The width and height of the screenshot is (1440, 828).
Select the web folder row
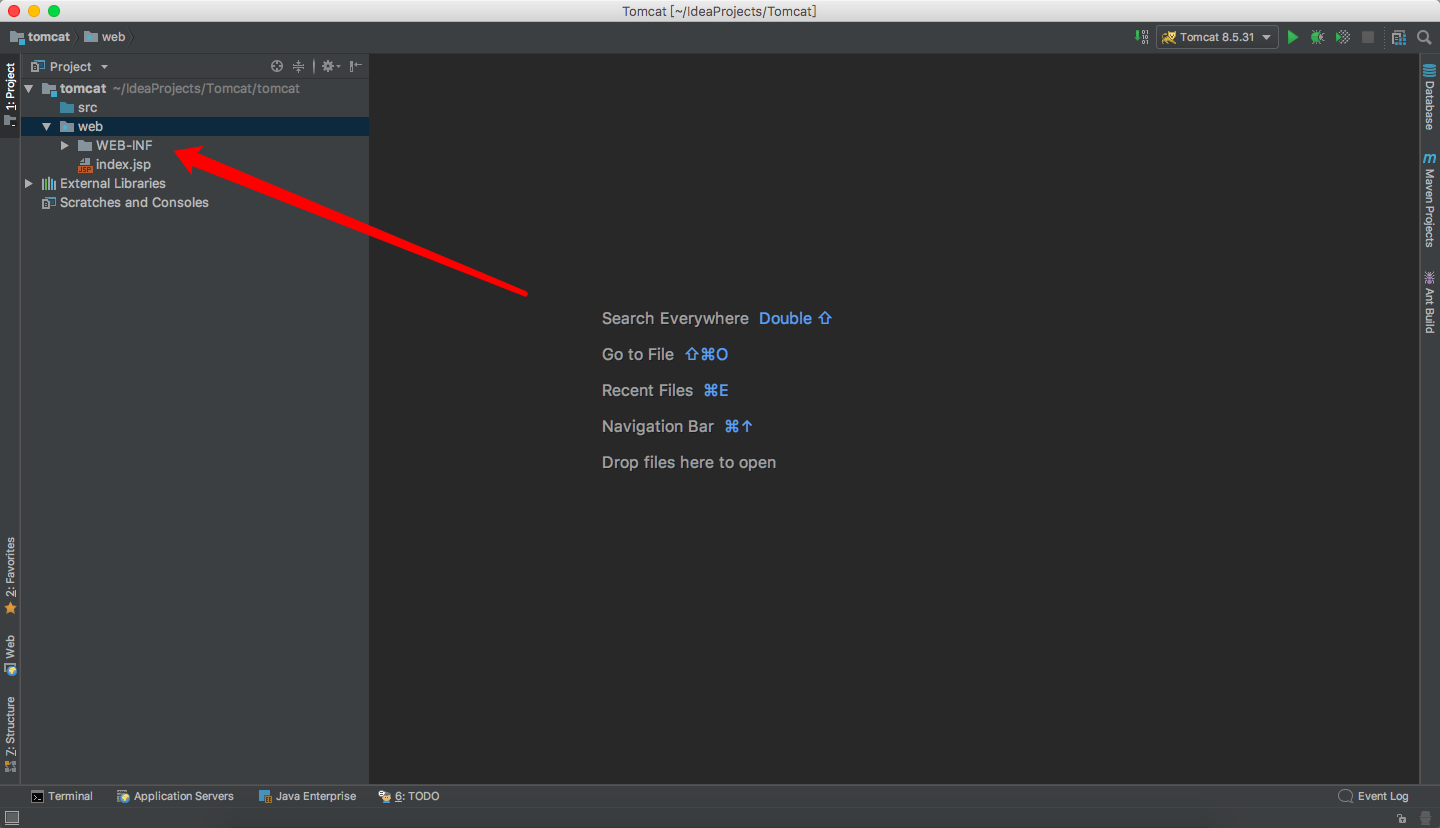(x=195, y=126)
